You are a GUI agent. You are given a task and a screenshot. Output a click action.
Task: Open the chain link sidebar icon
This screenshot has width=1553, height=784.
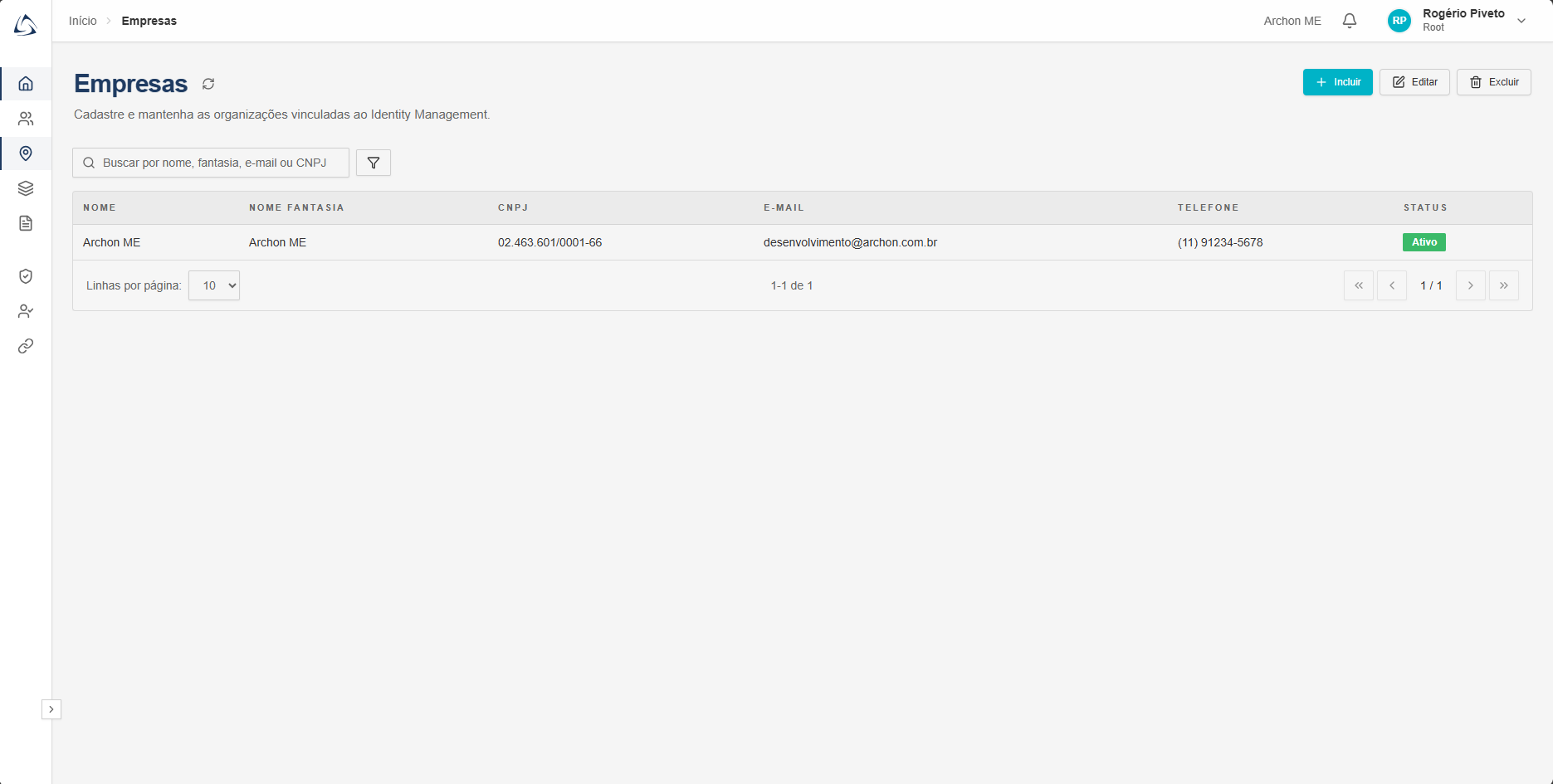26,346
